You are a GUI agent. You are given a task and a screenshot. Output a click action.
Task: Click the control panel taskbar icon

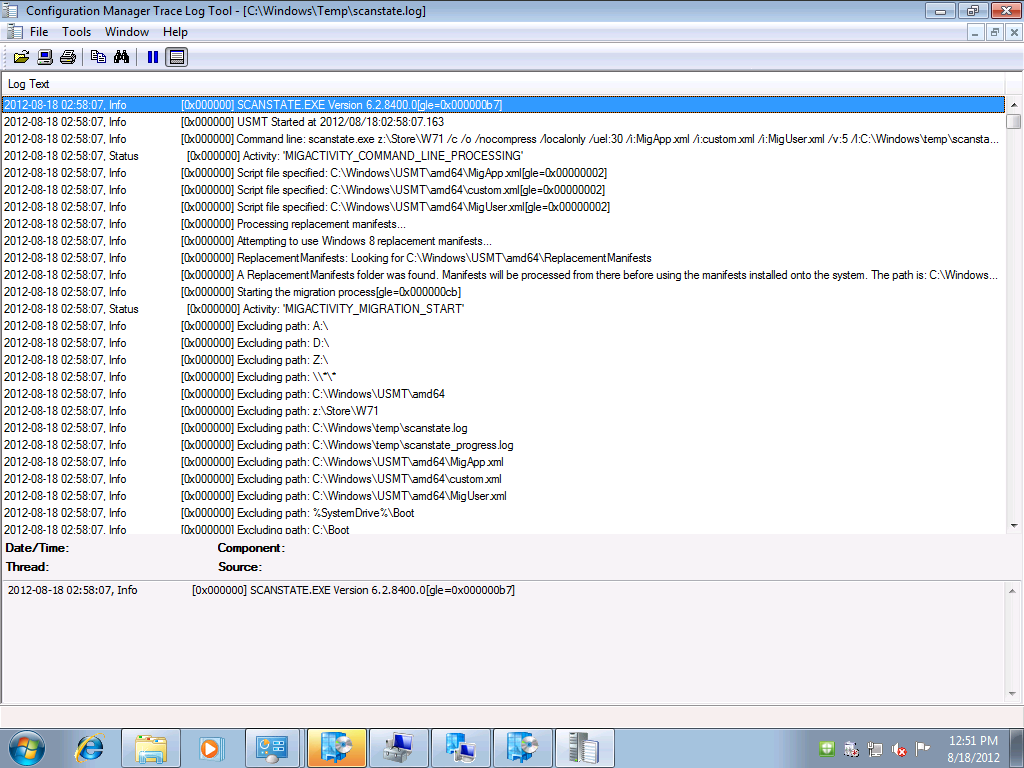(x=272, y=748)
